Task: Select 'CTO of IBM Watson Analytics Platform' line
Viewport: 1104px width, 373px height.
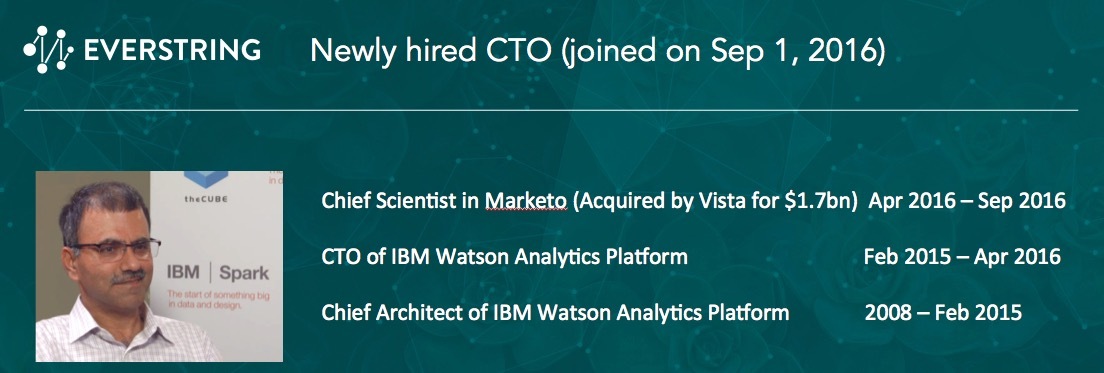Action: coord(504,256)
